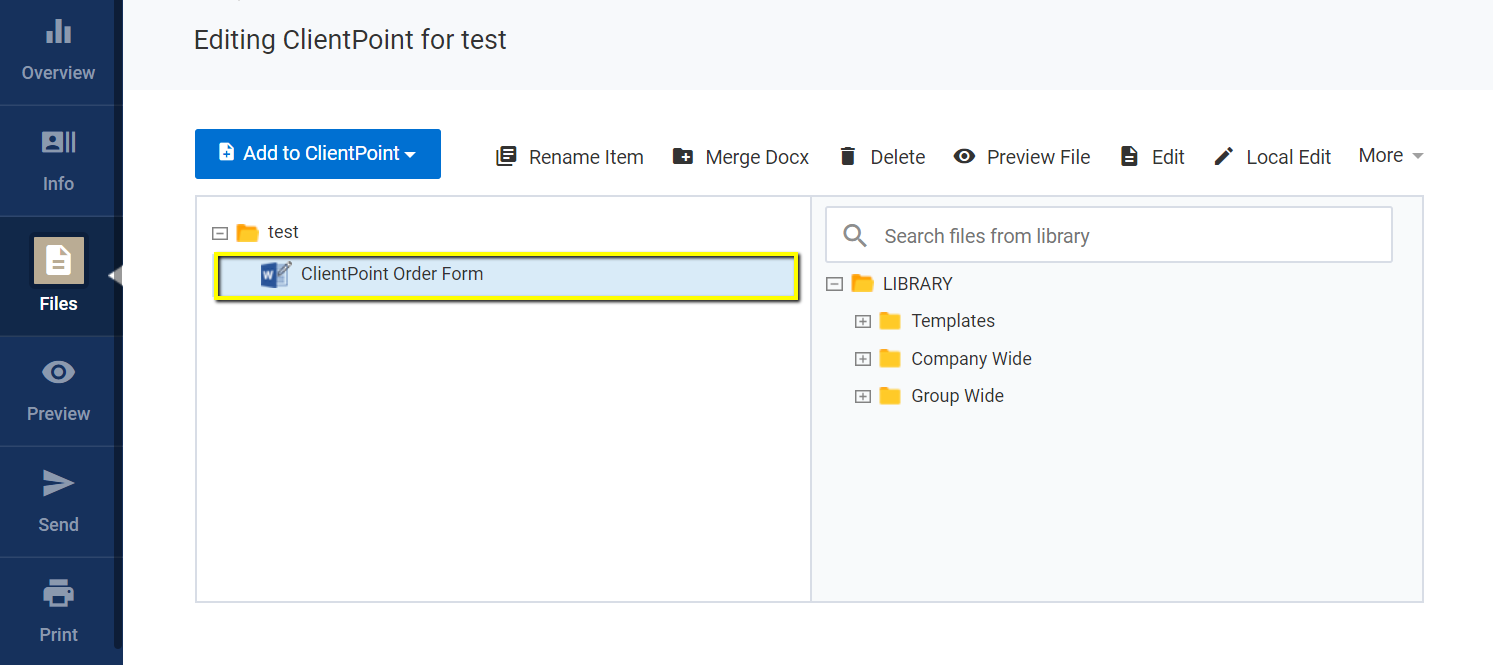Select the Company Wide label
The image size is (1493, 665).
[971, 359]
